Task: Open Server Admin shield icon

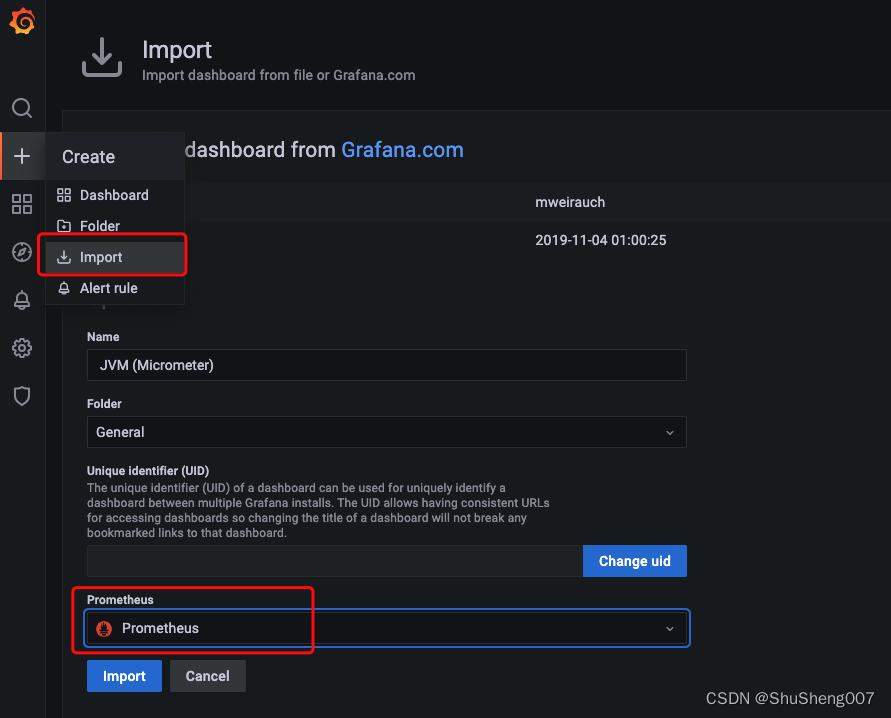Action: point(22,396)
